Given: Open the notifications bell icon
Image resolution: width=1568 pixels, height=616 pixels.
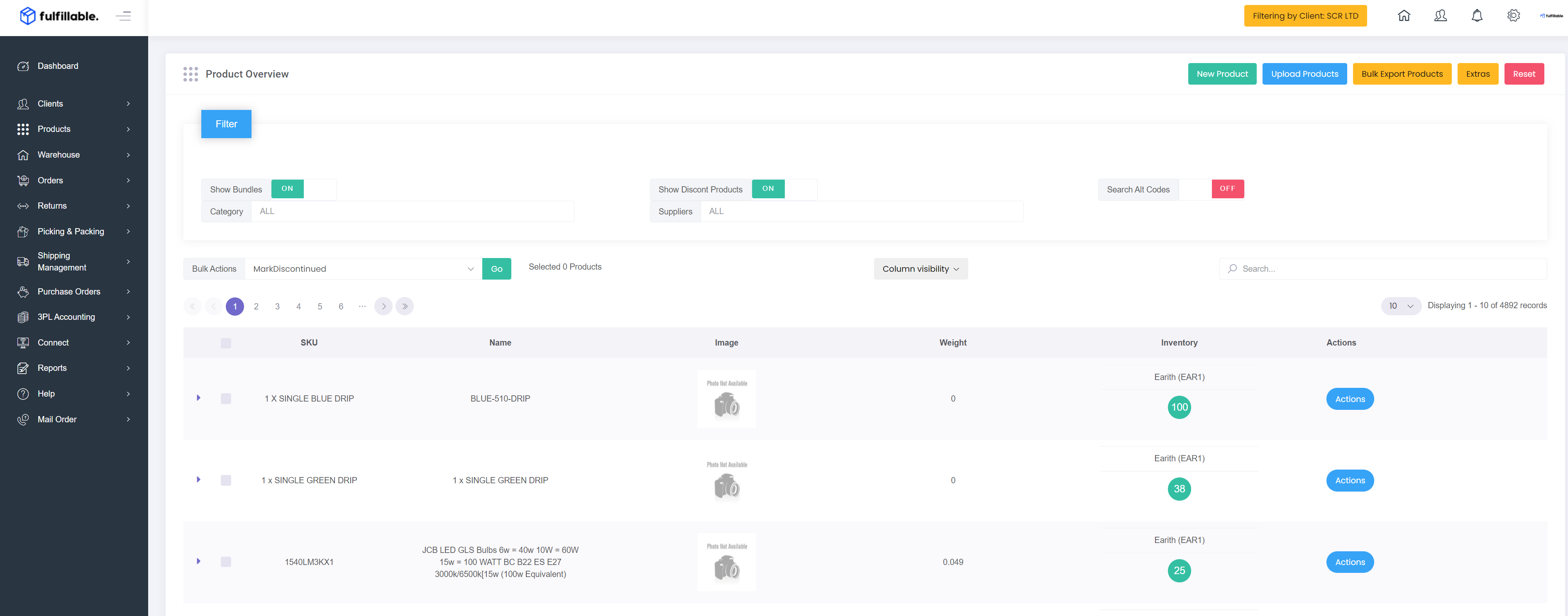Looking at the screenshot, I should click(x=1477, y=16).
